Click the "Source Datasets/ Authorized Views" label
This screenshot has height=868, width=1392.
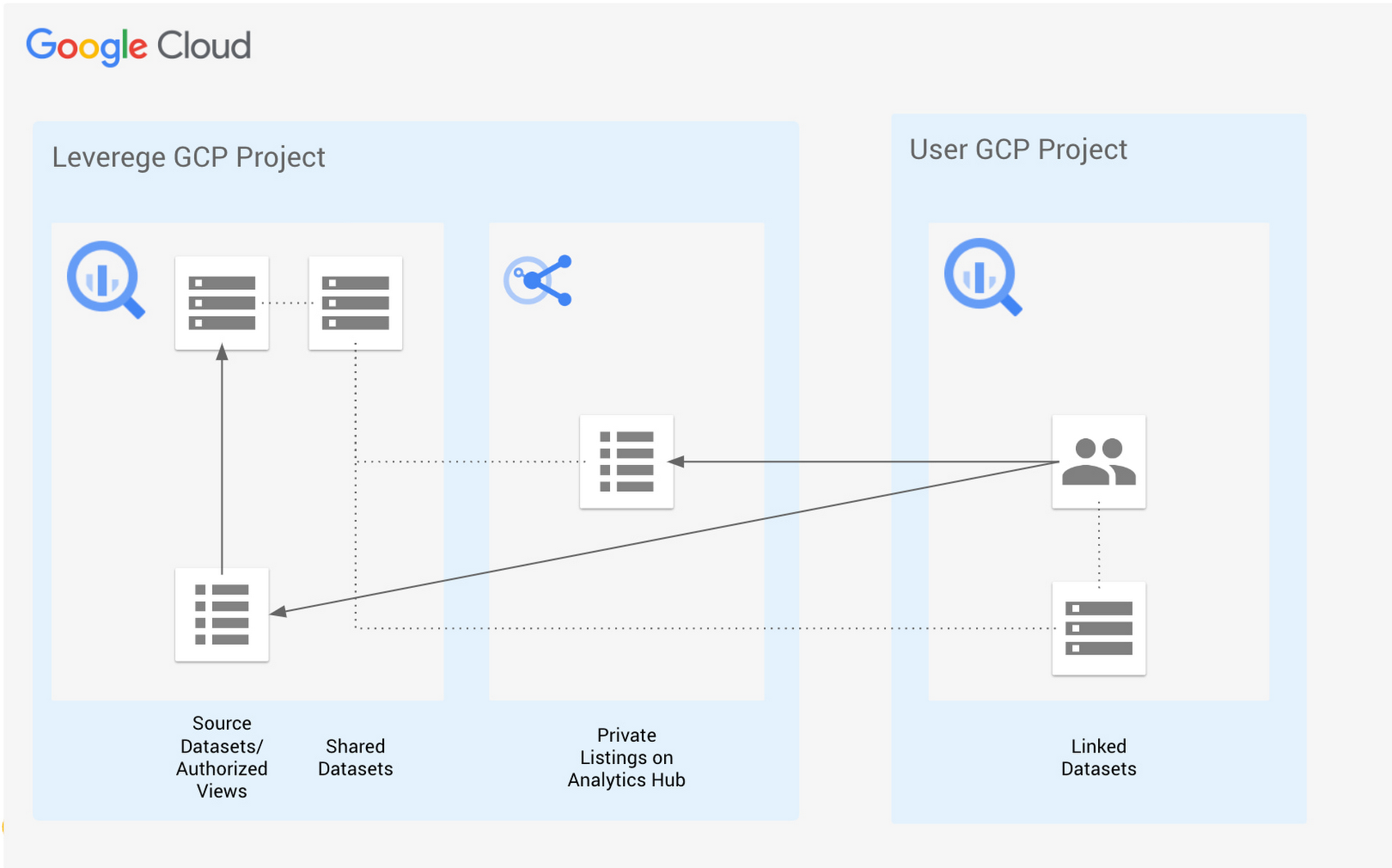[222, 757]
